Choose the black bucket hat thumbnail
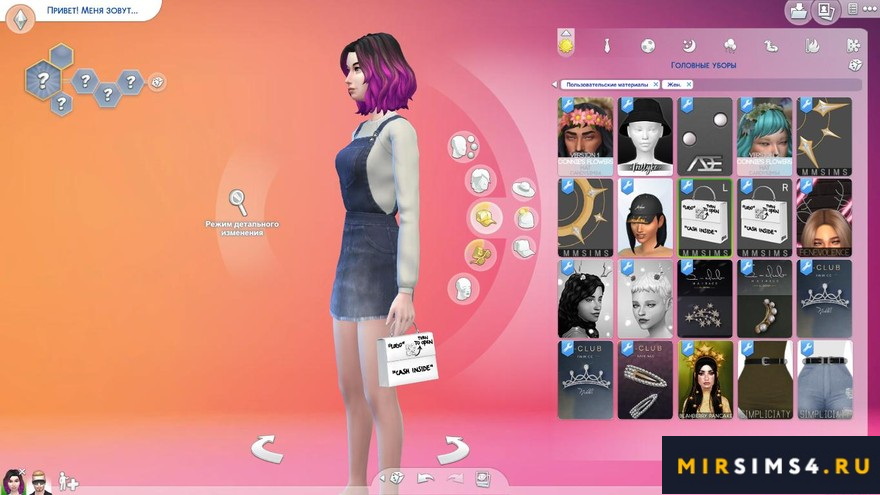880x495 pixels. [x=645, y=136]
